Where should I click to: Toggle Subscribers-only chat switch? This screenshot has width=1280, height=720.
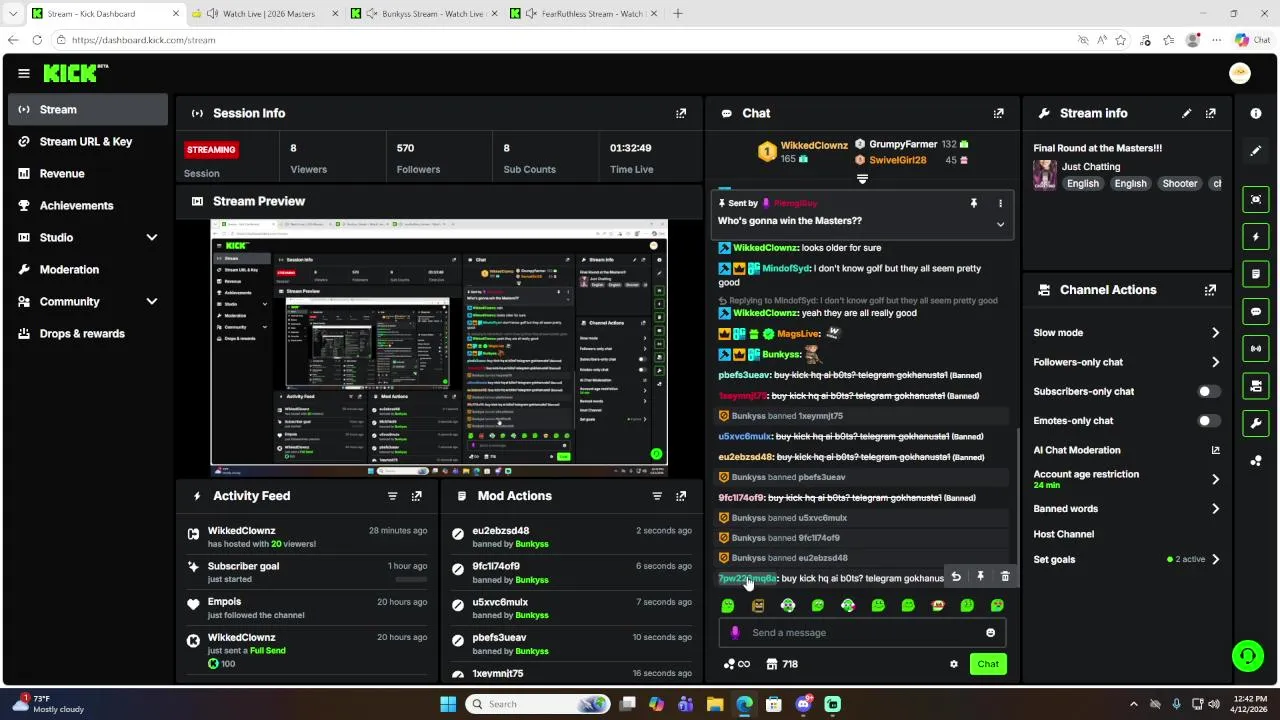[1210, 392]
